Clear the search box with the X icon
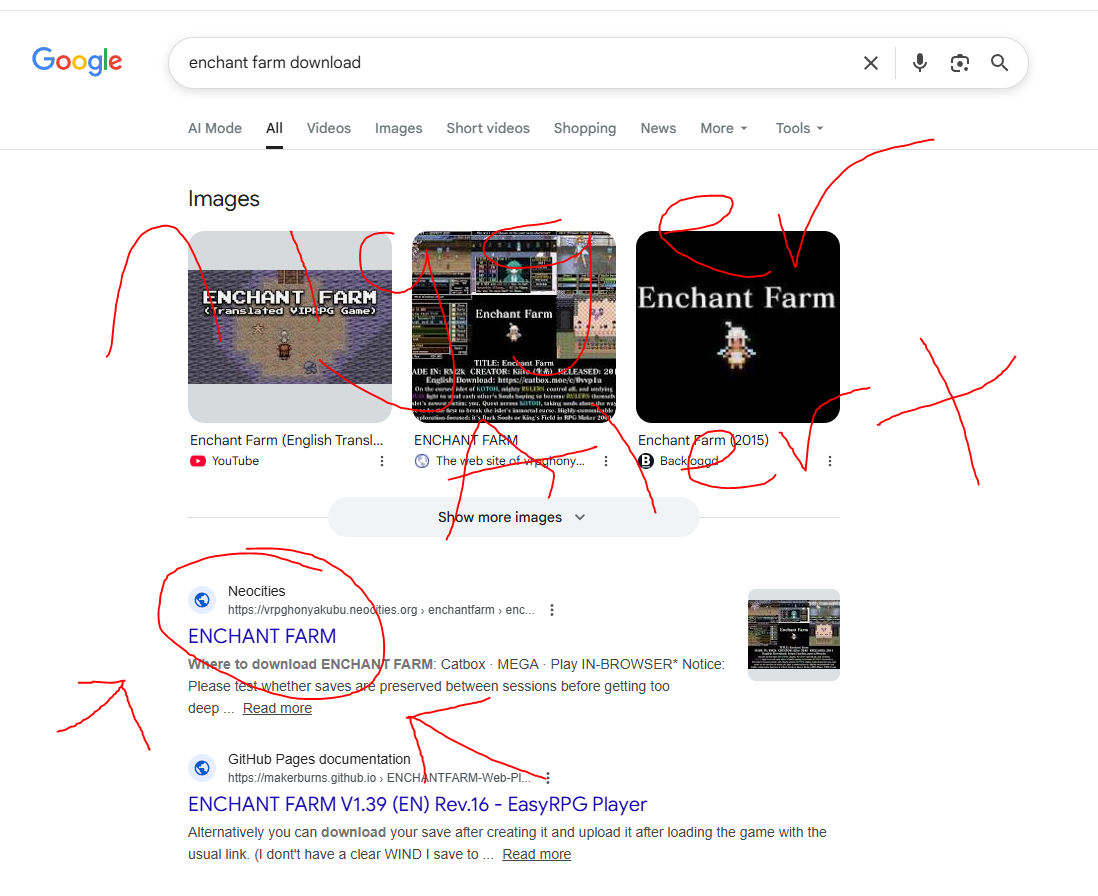1098x896 pixels. [x=870, y=63]
